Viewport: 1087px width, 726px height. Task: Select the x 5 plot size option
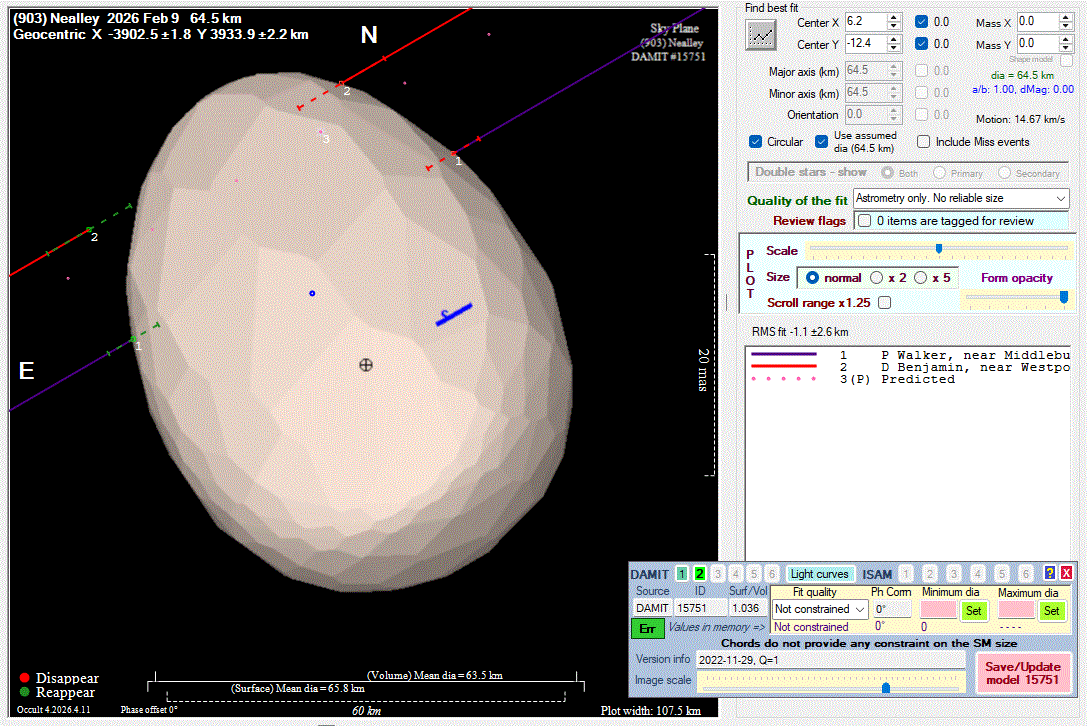click(x=921, y=277)
